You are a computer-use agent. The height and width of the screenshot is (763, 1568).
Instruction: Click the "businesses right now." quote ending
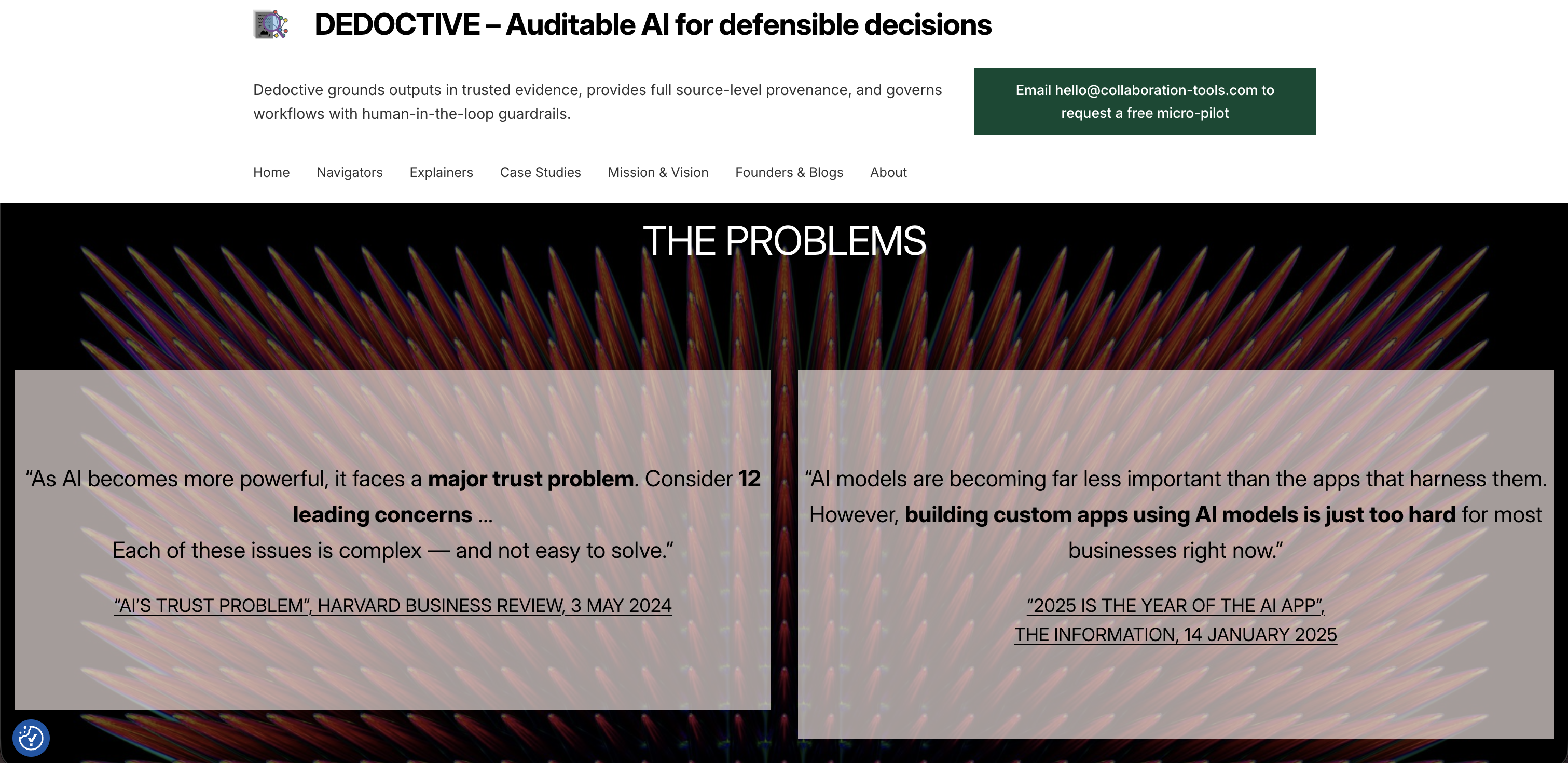point(1175,551)
